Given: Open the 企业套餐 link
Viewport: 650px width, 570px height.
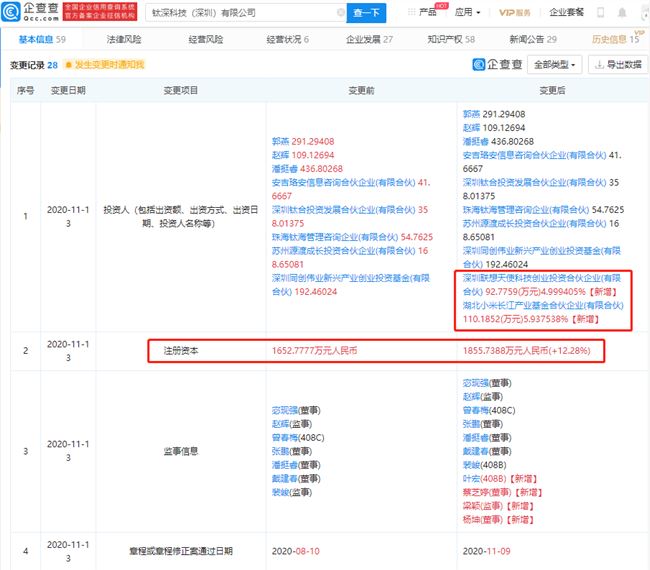Looking at the screenshot, I should tap(566, 12).
